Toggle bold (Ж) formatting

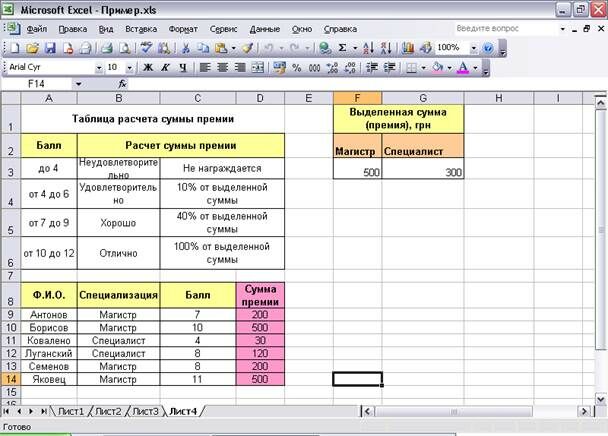pyautogui.click(x=148, y=67)
